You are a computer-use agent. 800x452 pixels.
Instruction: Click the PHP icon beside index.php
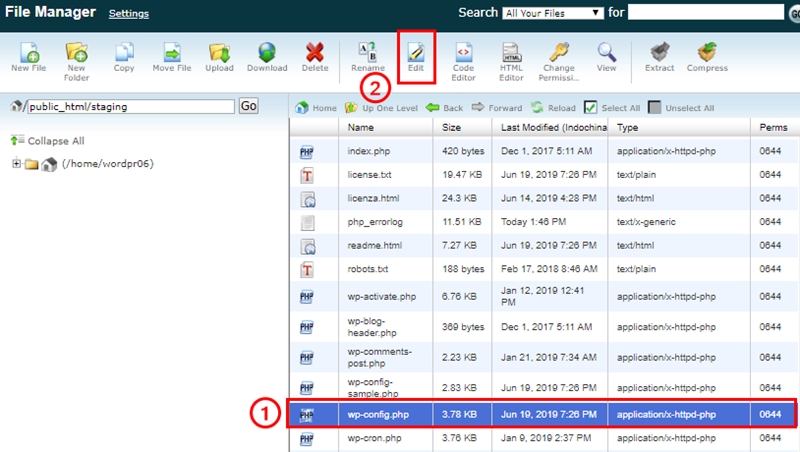point(307,152)
